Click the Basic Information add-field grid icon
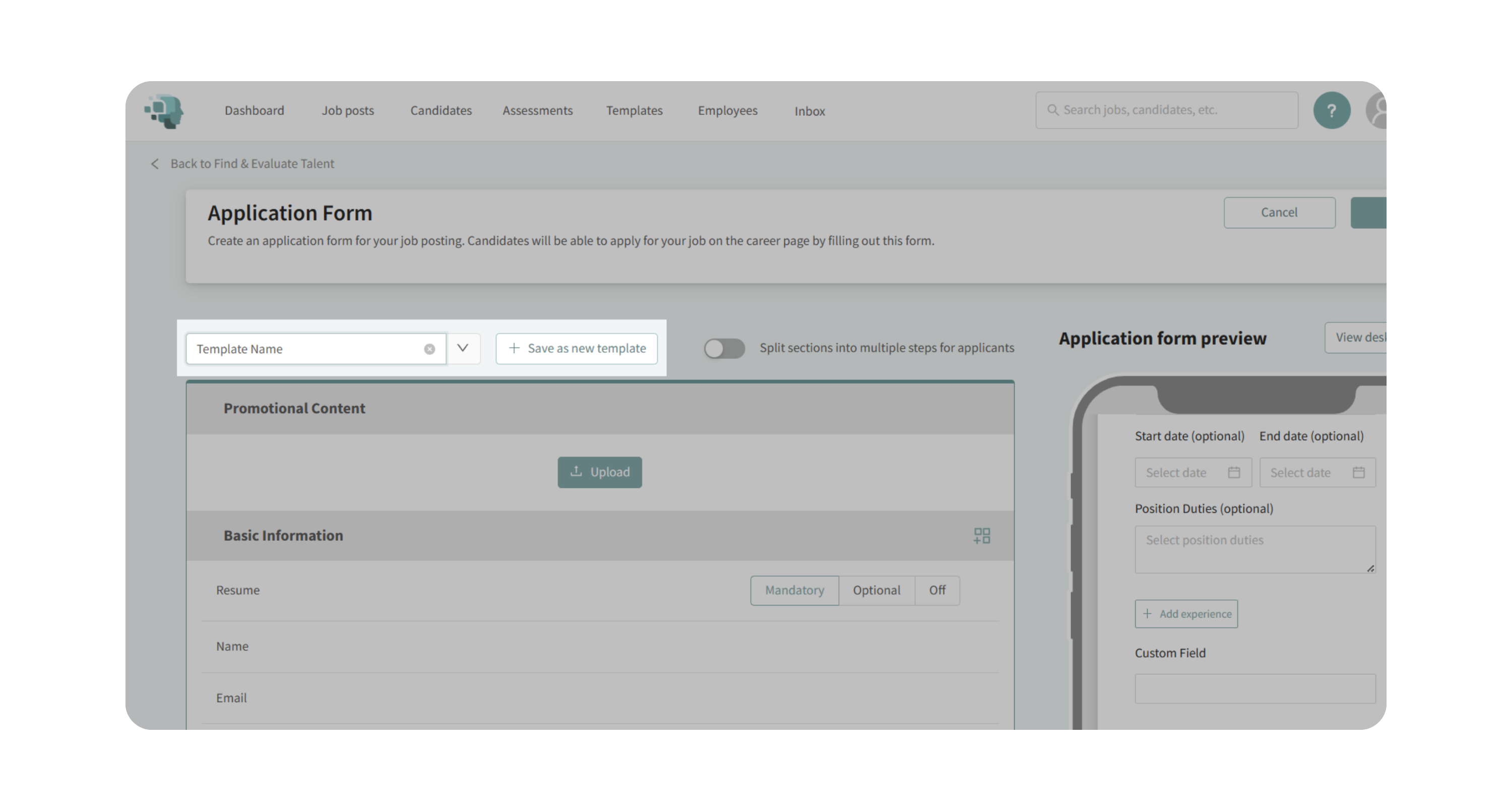 tap(981, 536)
